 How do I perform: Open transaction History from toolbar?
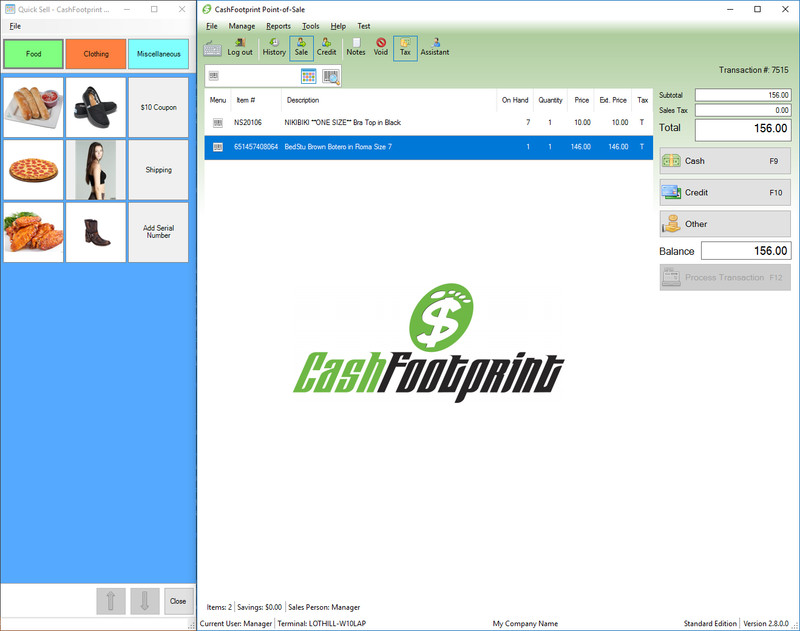(x=274, y=48)
